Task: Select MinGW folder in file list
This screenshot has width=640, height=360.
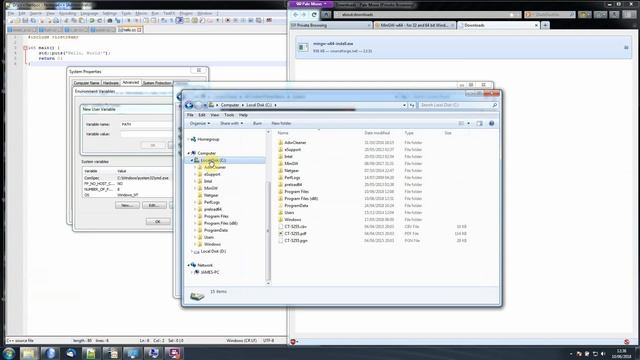Action: point(291,164)
